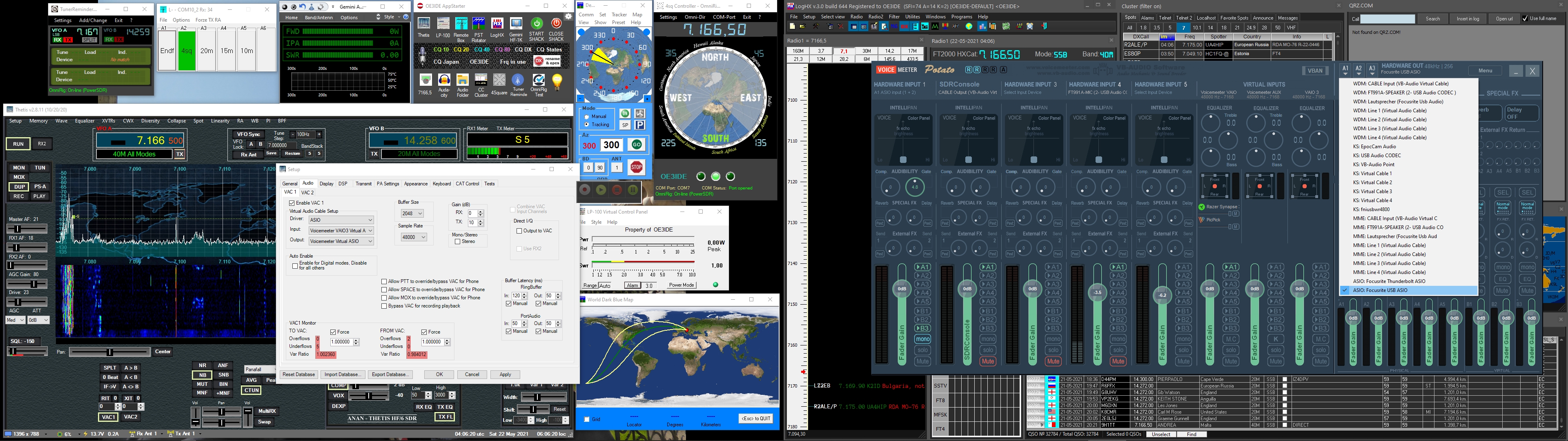The width and height of the screenshot is (1568, 441).
Task: Click the green GO rotator icon
Action: click(x=636, y=145)
